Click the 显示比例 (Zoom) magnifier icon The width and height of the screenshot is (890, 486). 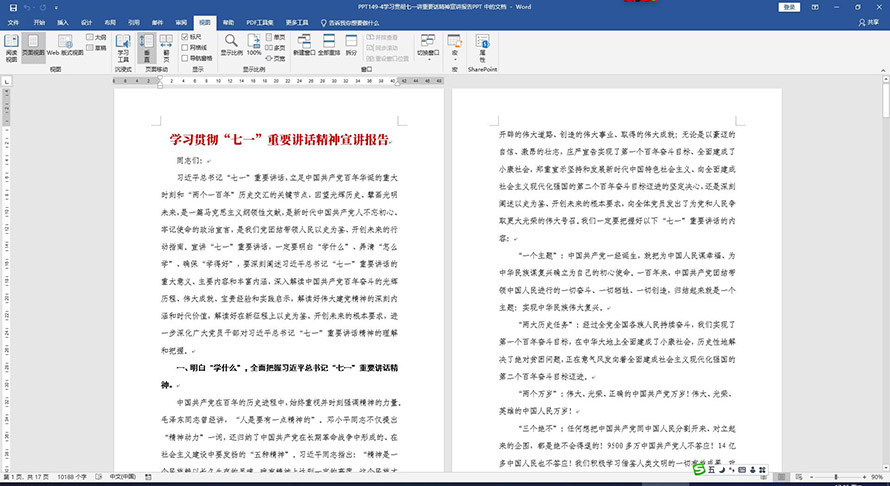[231, 42]
